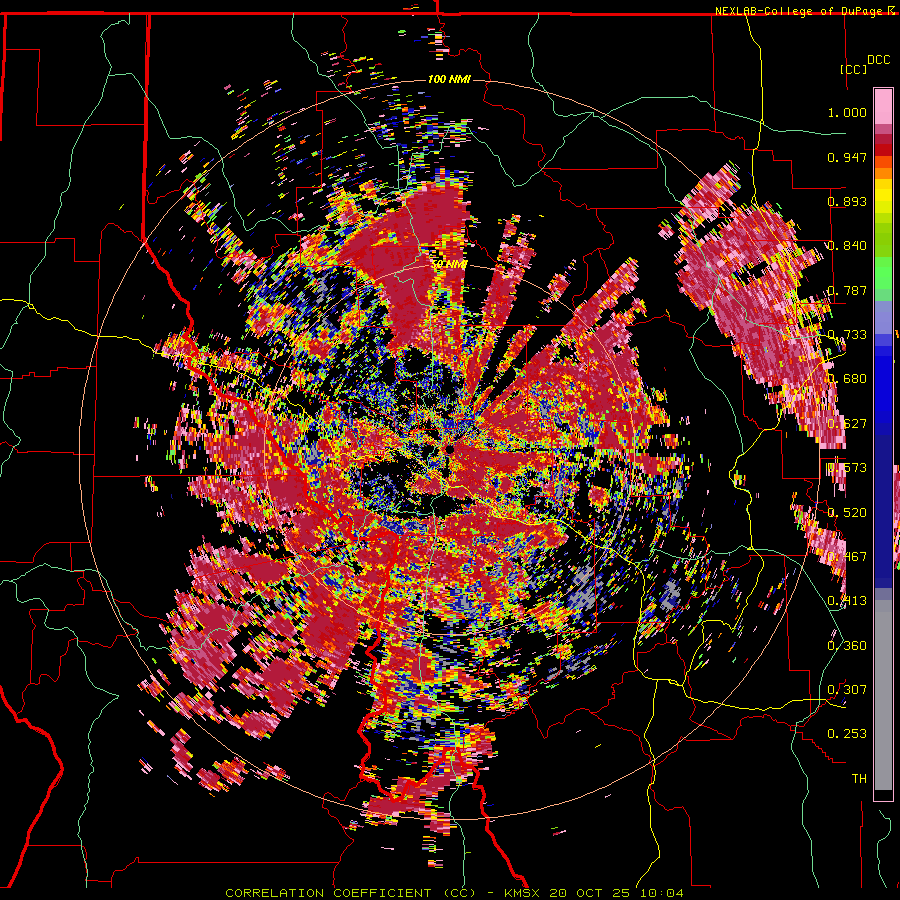Click the radar site center dot
The width and height of the screenshot is (900, 900).
[450, 449]
